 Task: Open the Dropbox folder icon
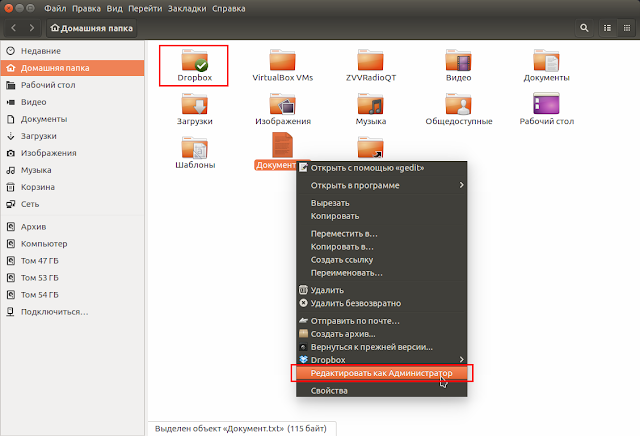[x=194, y=60]
